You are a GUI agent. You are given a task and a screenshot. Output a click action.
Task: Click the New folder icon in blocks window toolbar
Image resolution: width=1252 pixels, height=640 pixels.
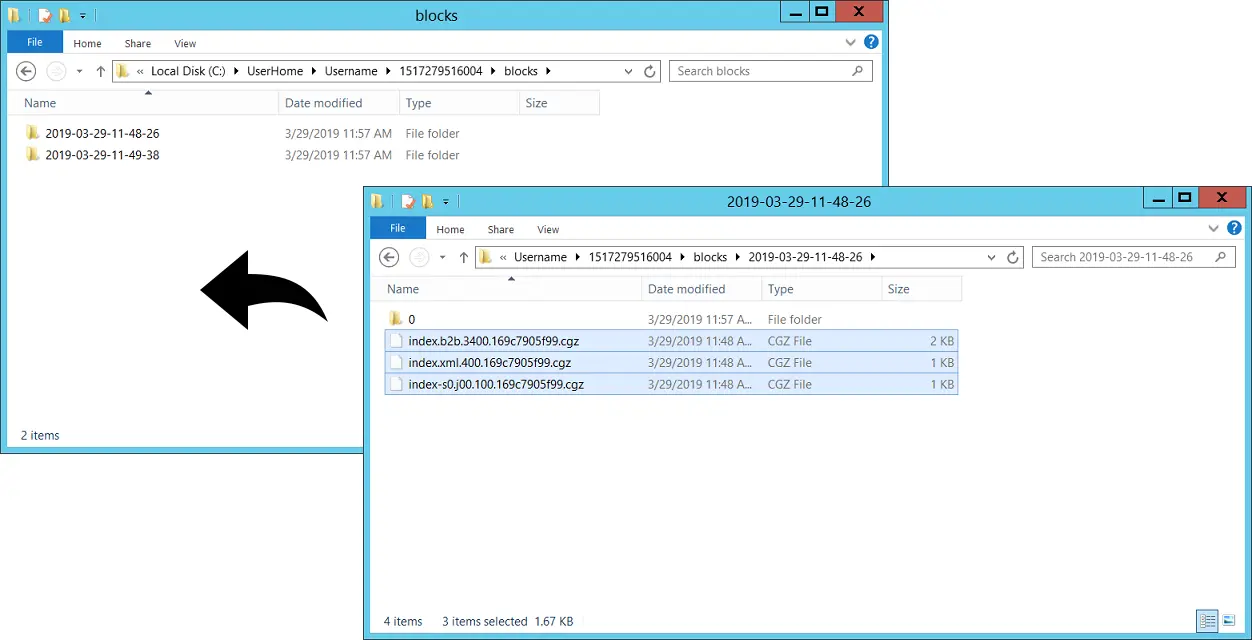tap(62, 16)
